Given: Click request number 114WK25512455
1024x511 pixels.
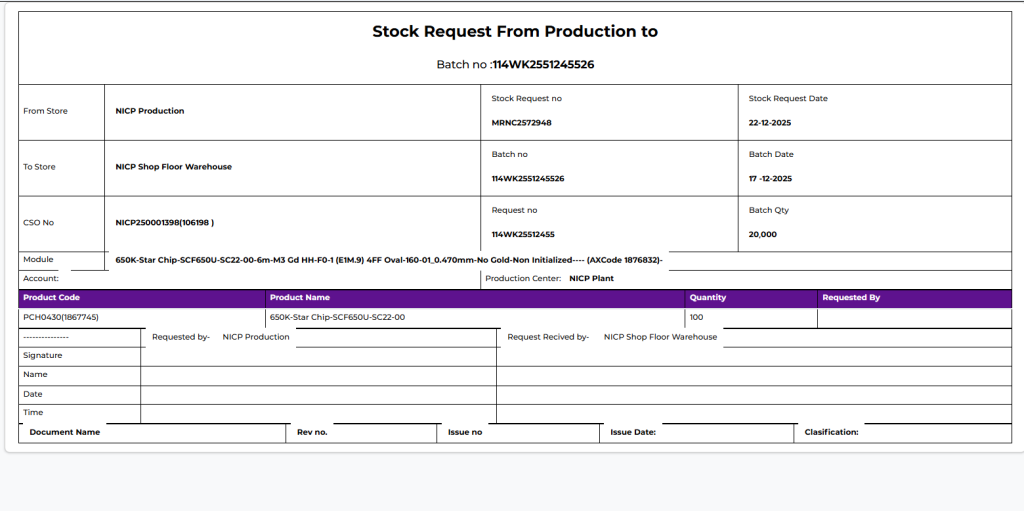Looking at the screenshot, I should 523,234.
